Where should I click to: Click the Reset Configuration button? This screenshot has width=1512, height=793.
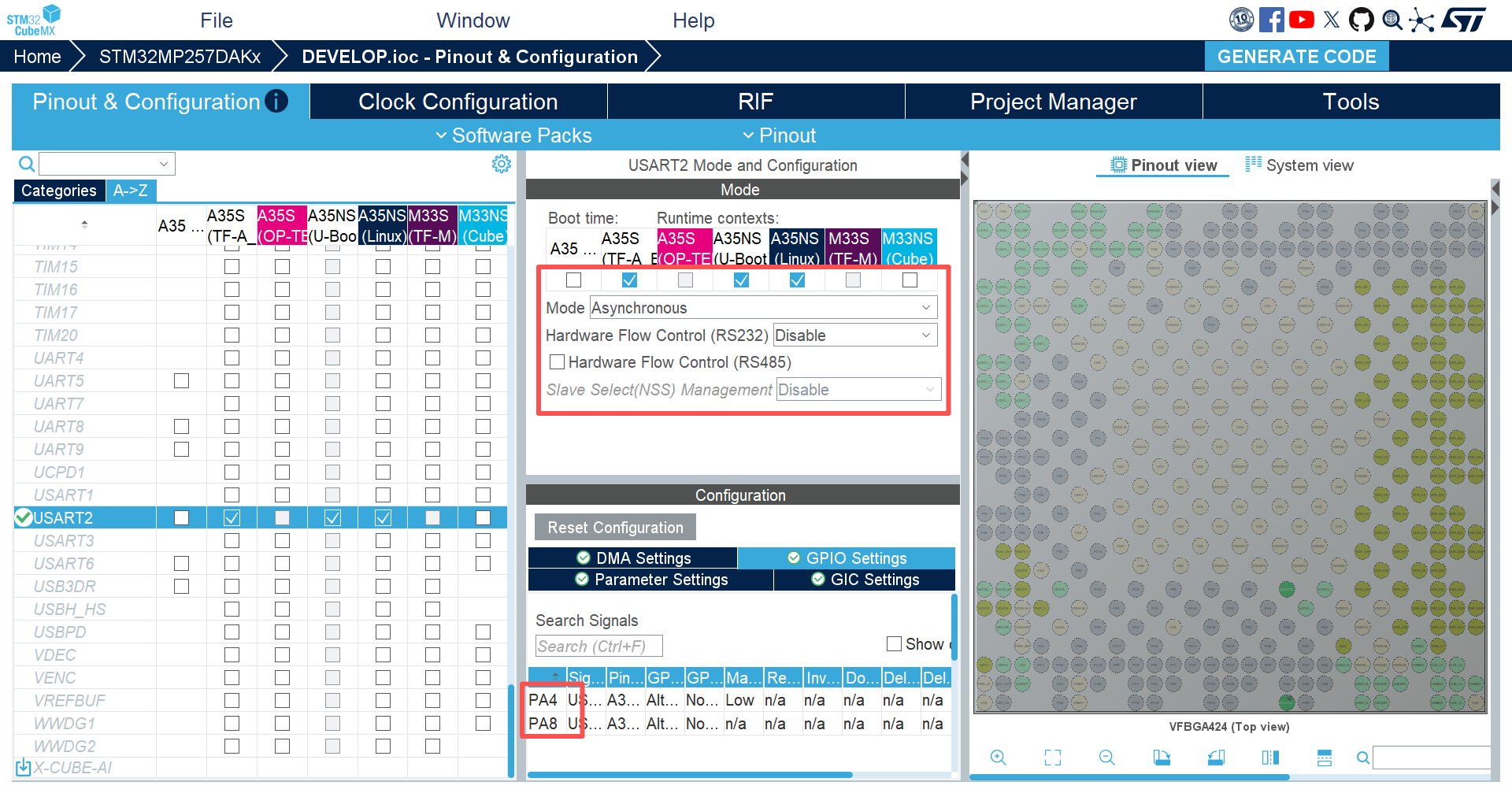pyautogui.click(x=615, y=528)
